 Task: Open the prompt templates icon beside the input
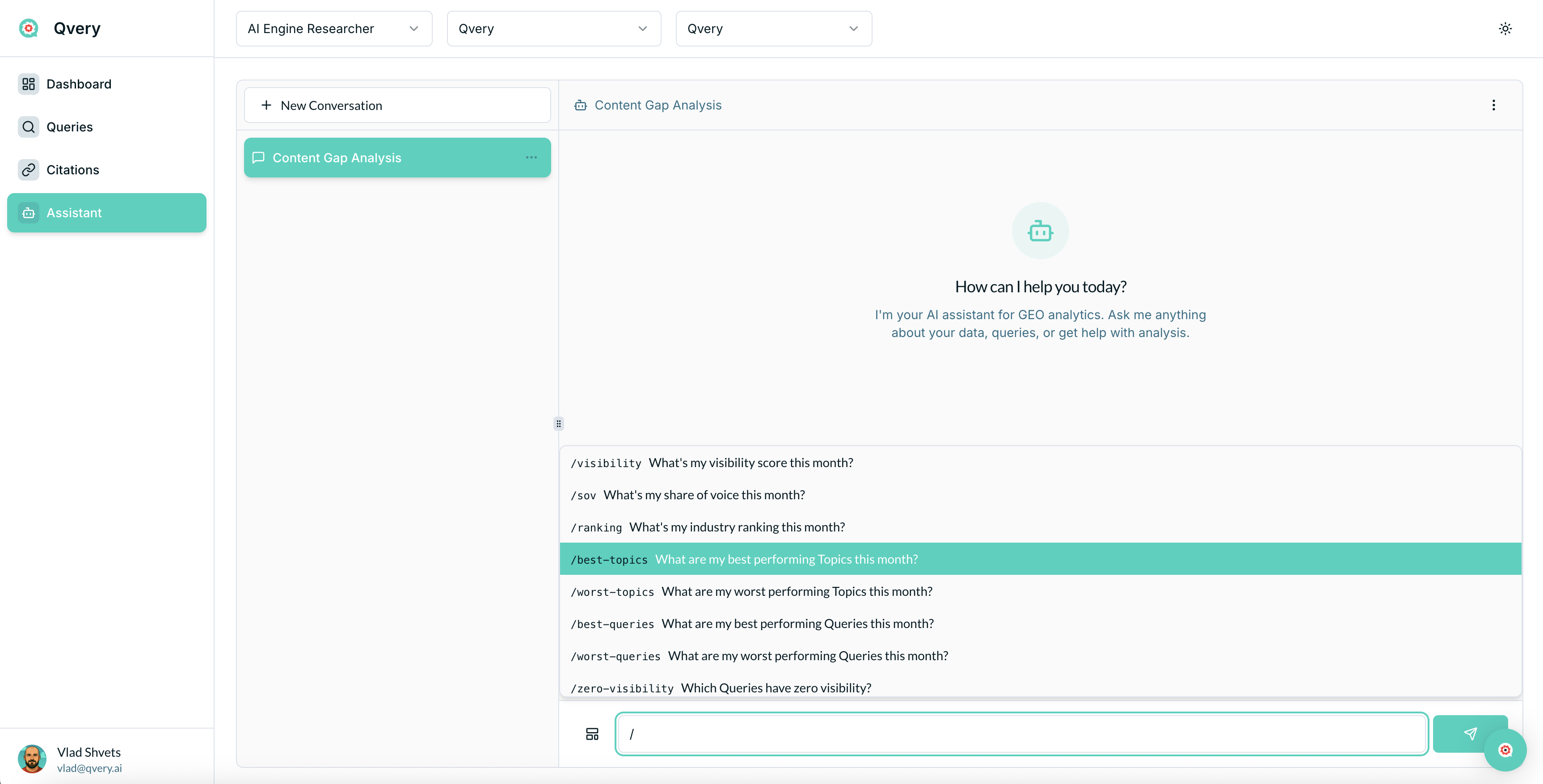coord(592,733)
